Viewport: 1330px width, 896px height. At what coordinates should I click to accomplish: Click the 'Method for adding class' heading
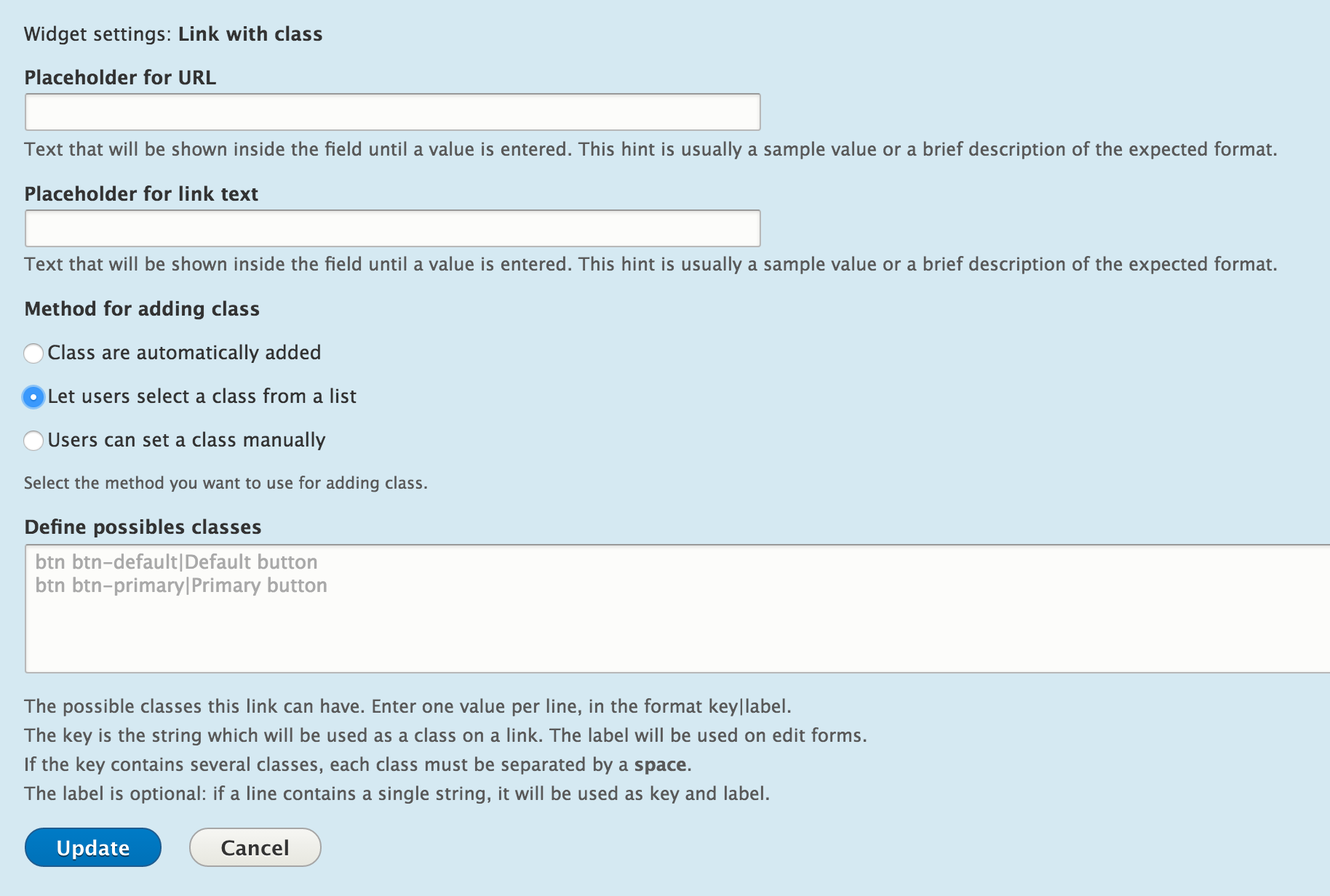[x=142, y=309]
